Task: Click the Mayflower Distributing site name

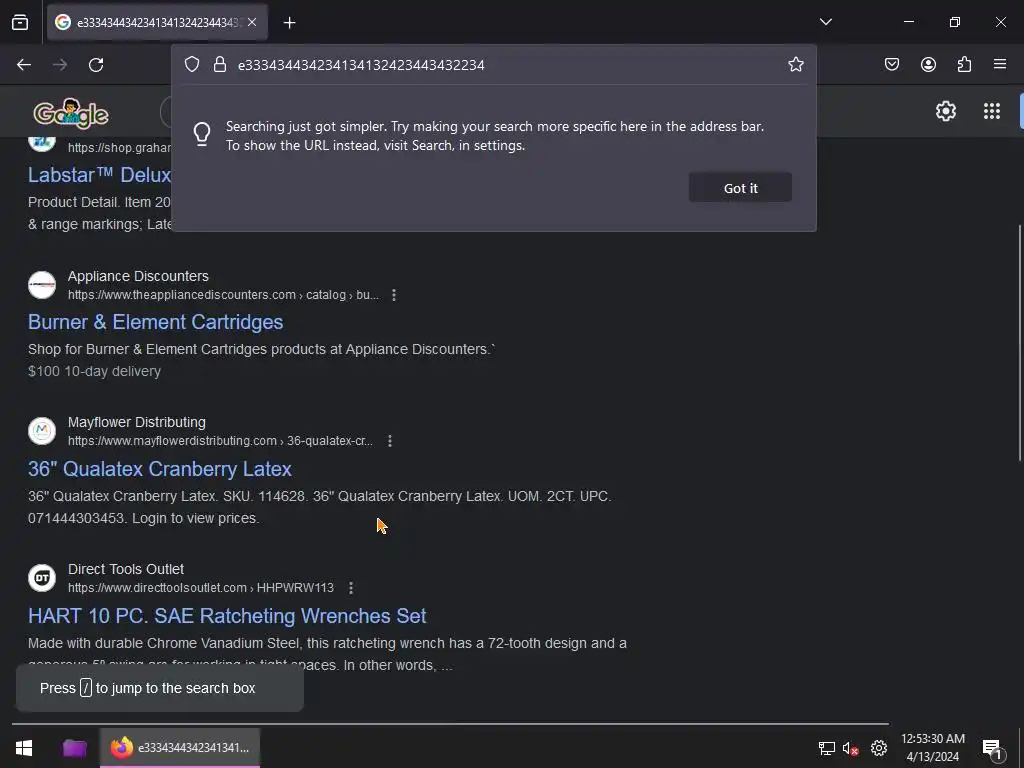Action: tap(136, 423)
